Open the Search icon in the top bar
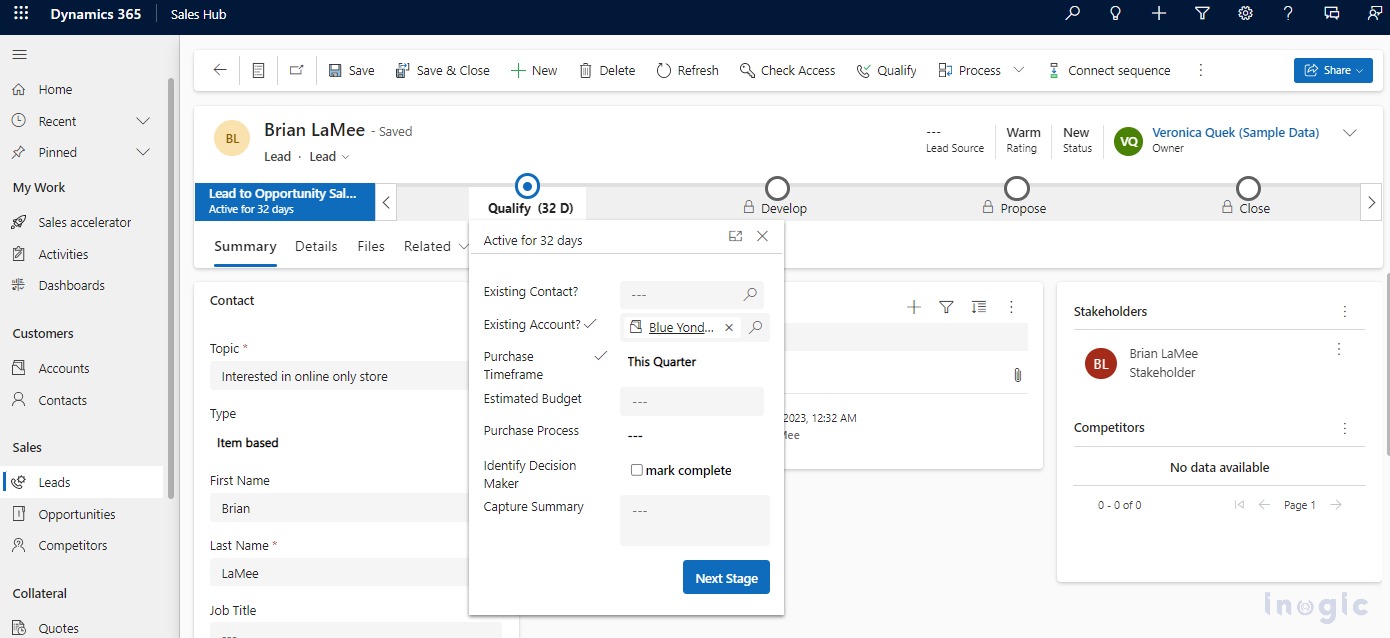This screenshot has height=638, width=1390. (x=1072, y=13)
